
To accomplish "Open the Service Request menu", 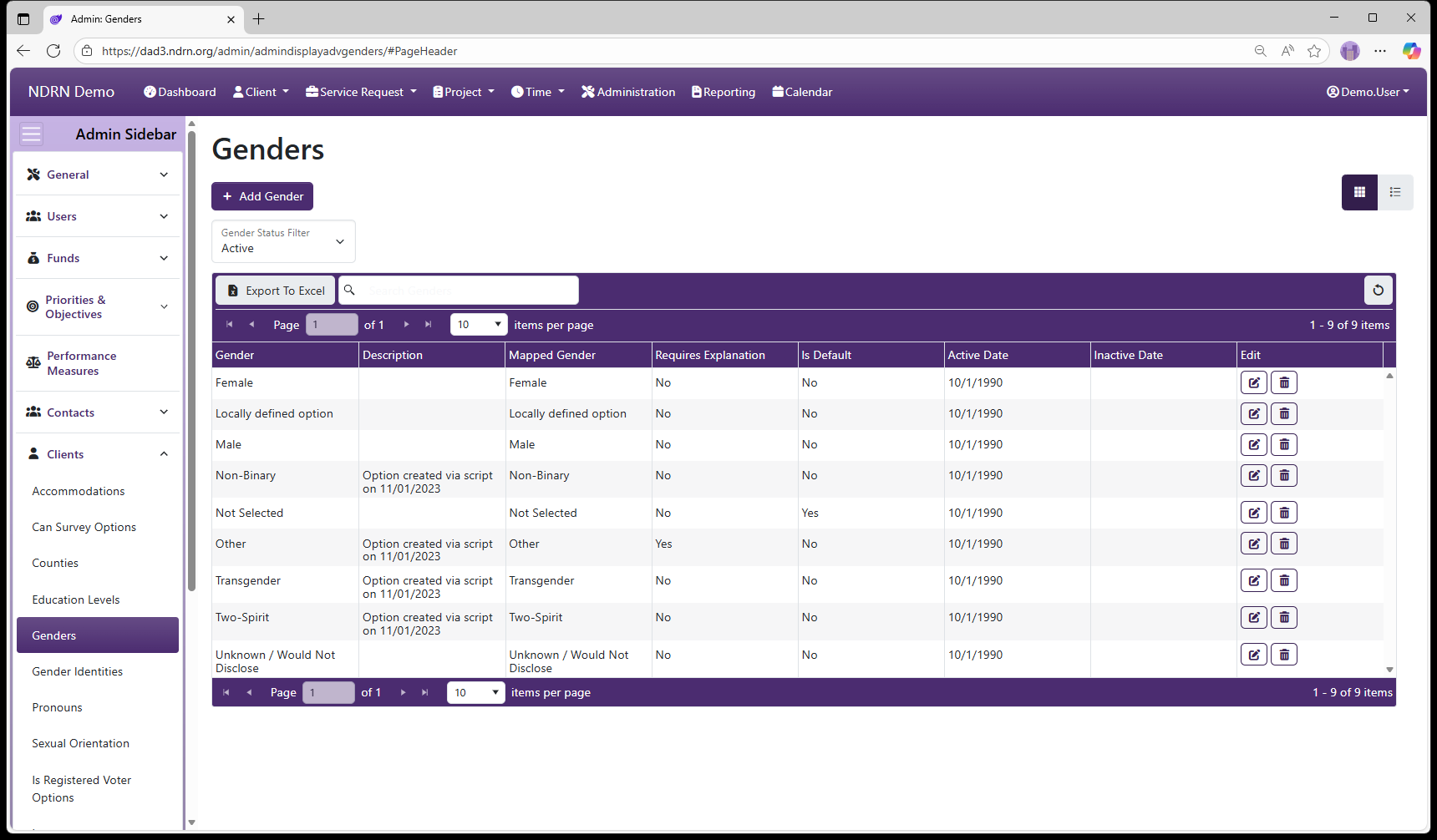I will pyautogui.click(x=361, y=92).
